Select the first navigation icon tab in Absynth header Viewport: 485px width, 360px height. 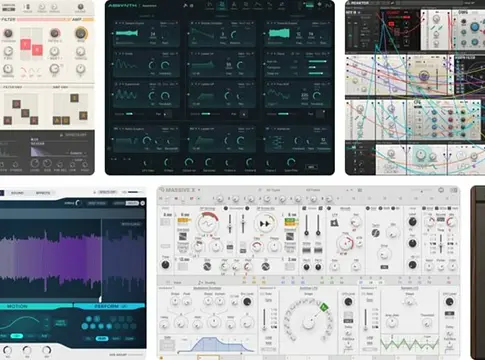pyautogui.click(x=209, y=5)
